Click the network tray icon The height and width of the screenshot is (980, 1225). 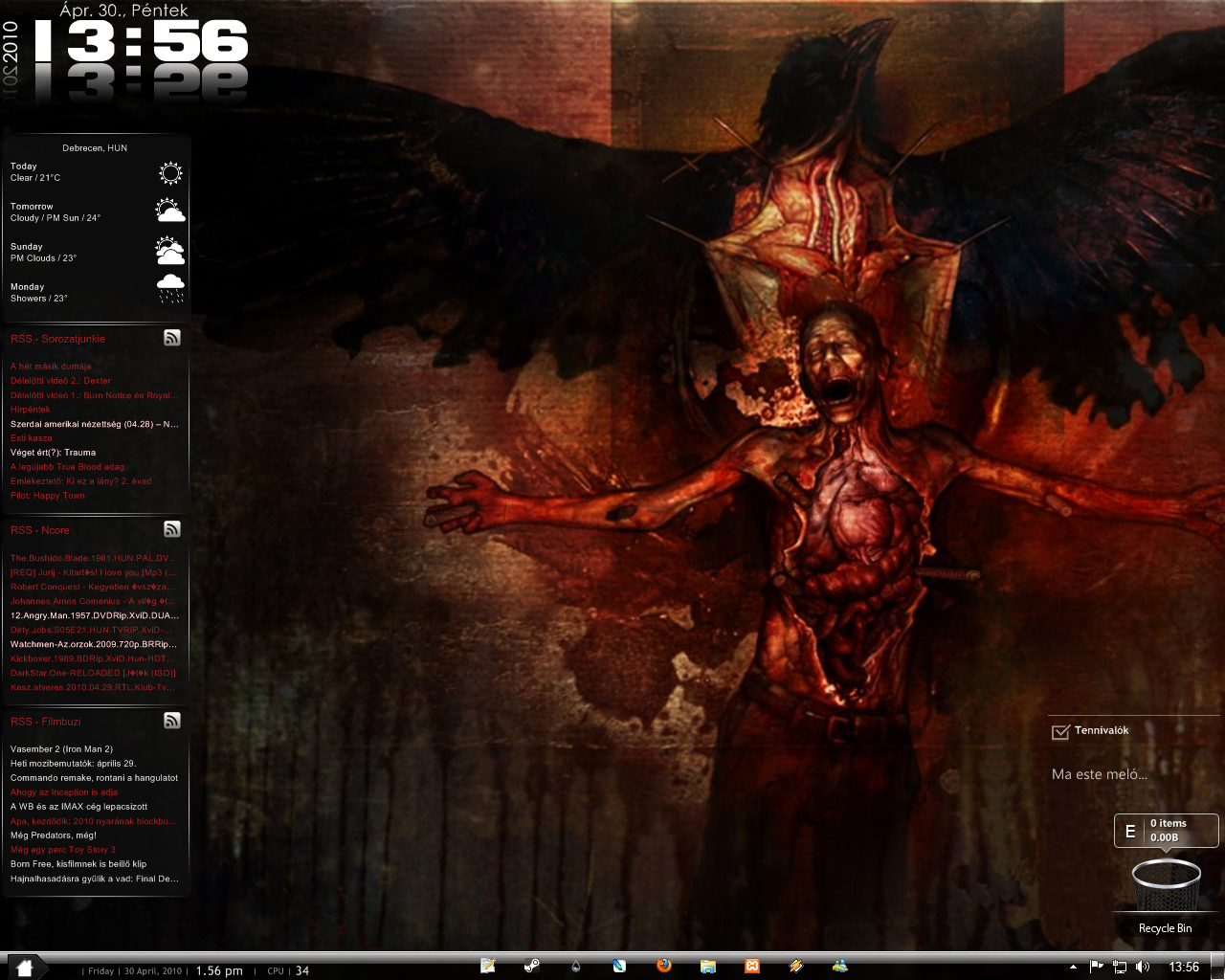tap(1120, 968)
